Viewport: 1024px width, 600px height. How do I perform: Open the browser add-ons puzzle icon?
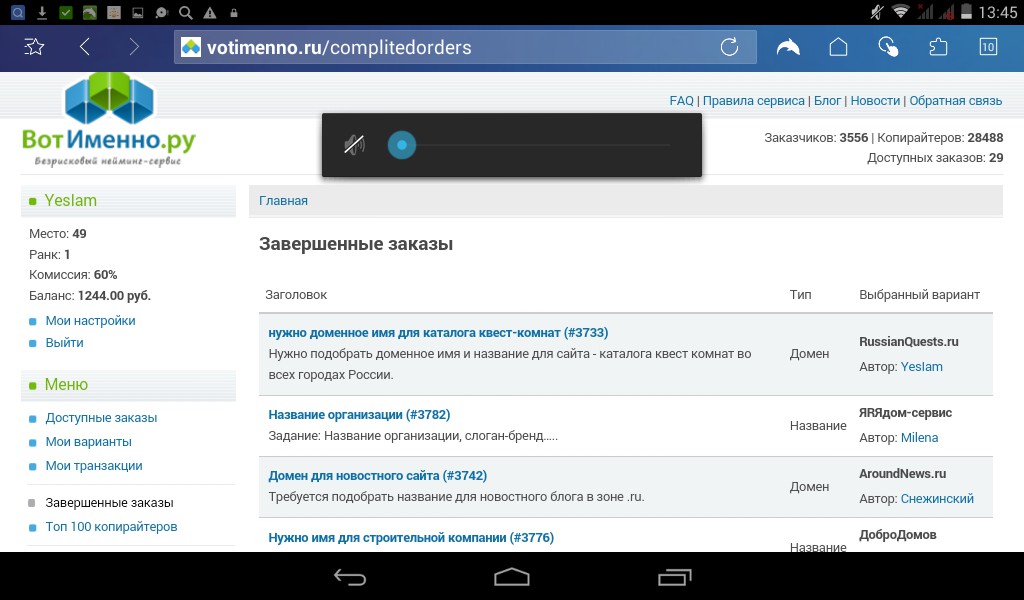[938, 47]
